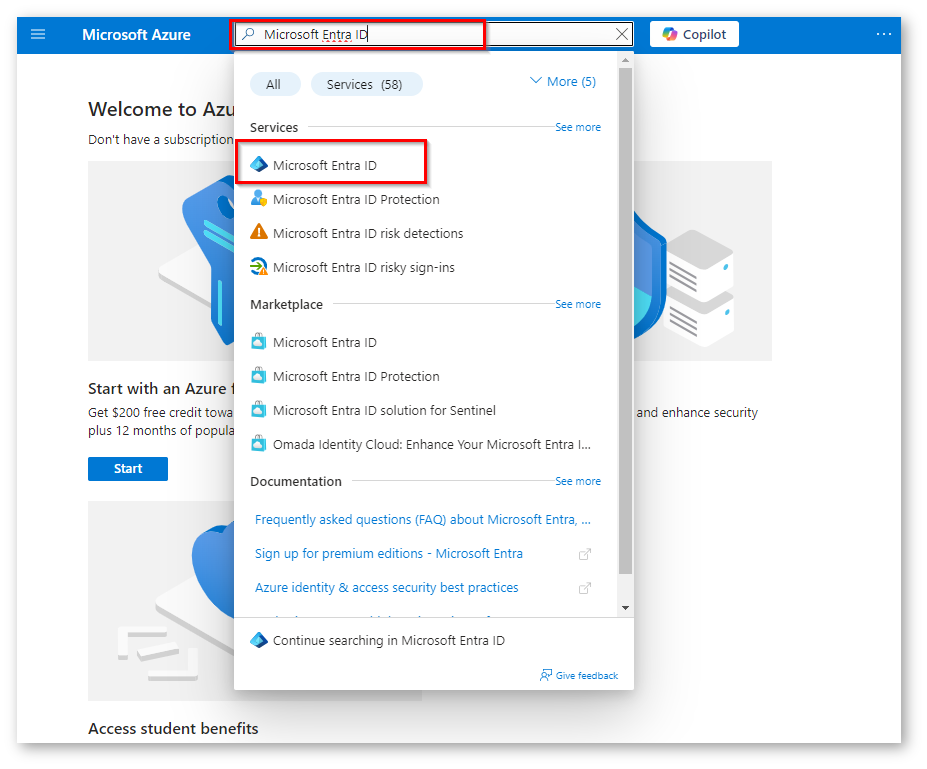This screenshot has width=927, height=769.
Task: Click the blue Start button
Action: point(128,469)
